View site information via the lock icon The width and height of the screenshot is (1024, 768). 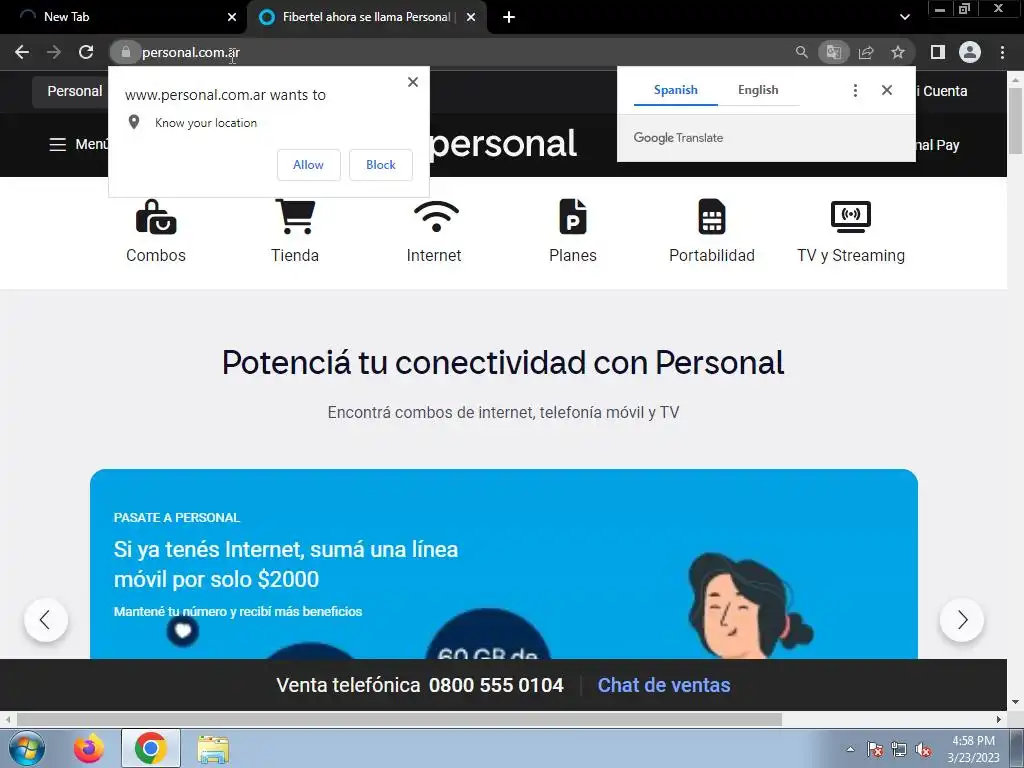[125, 52]
